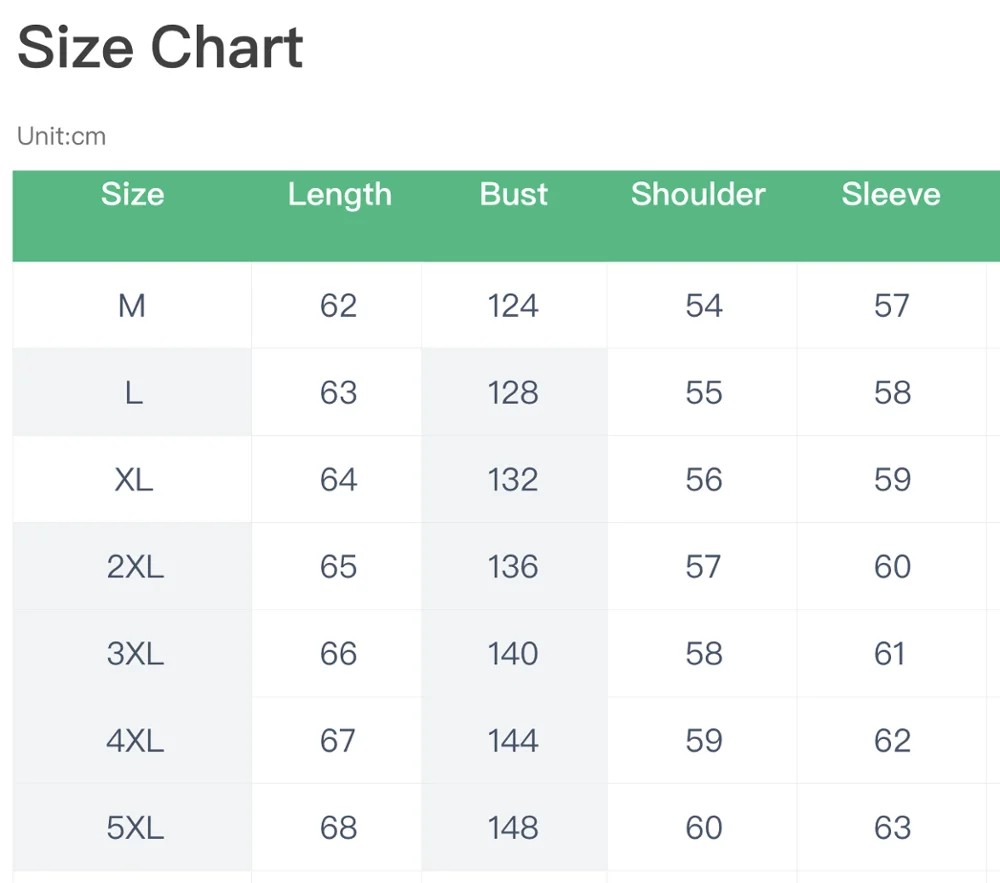Select the 3XL size row label

135,653
